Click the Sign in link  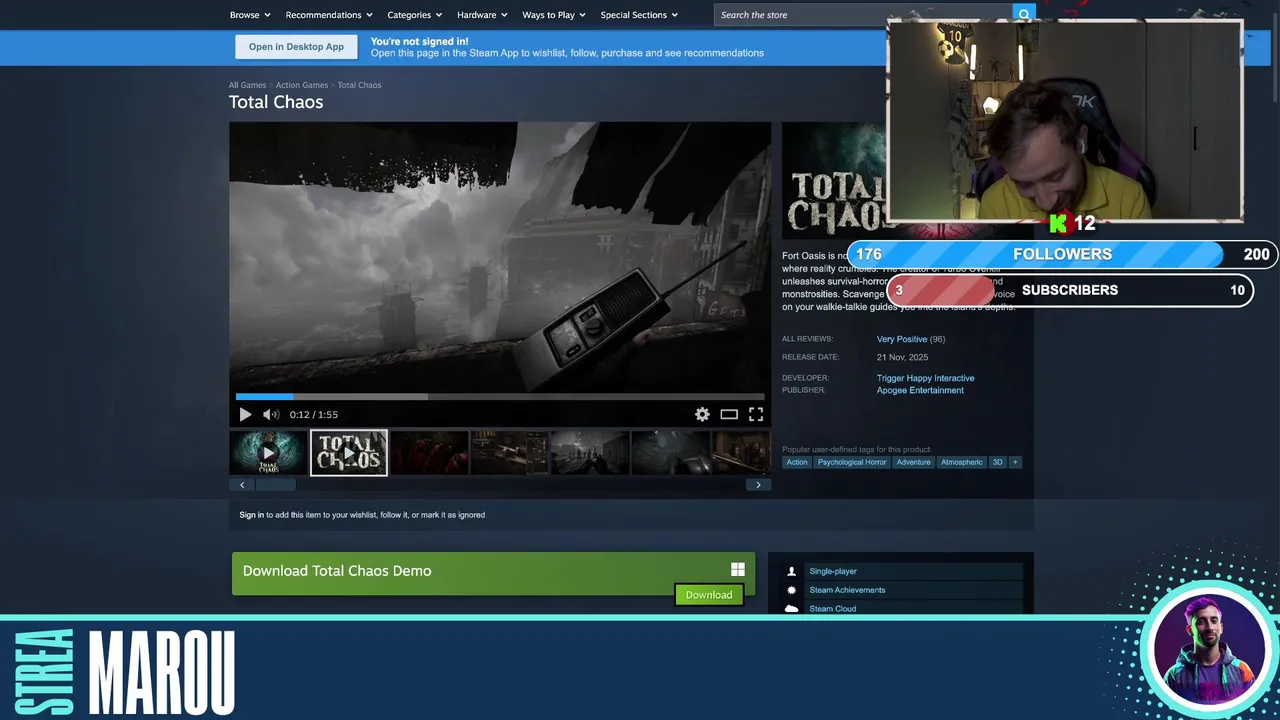pos(252,515)
